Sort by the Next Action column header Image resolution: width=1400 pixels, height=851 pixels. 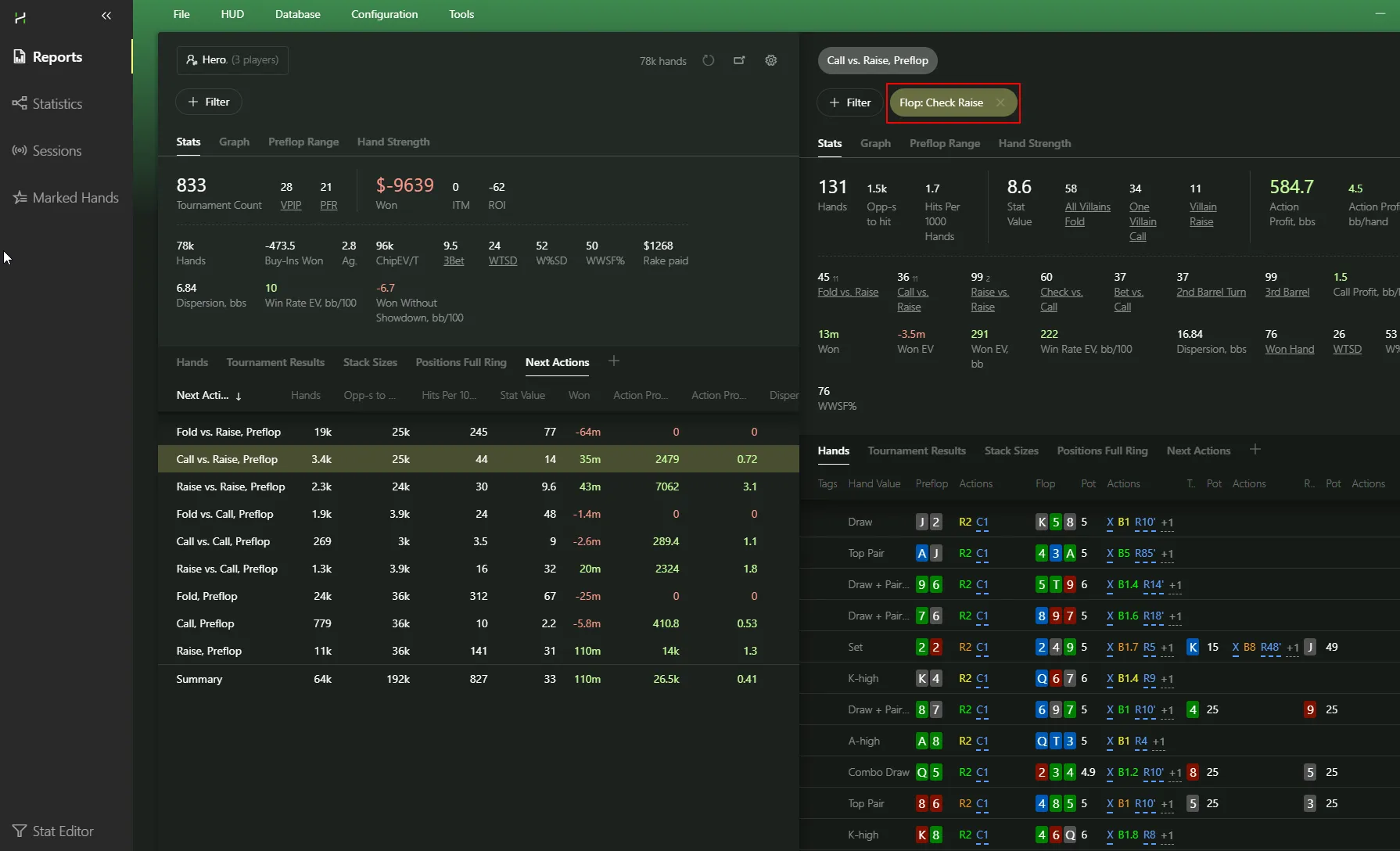tap(208, 395)
